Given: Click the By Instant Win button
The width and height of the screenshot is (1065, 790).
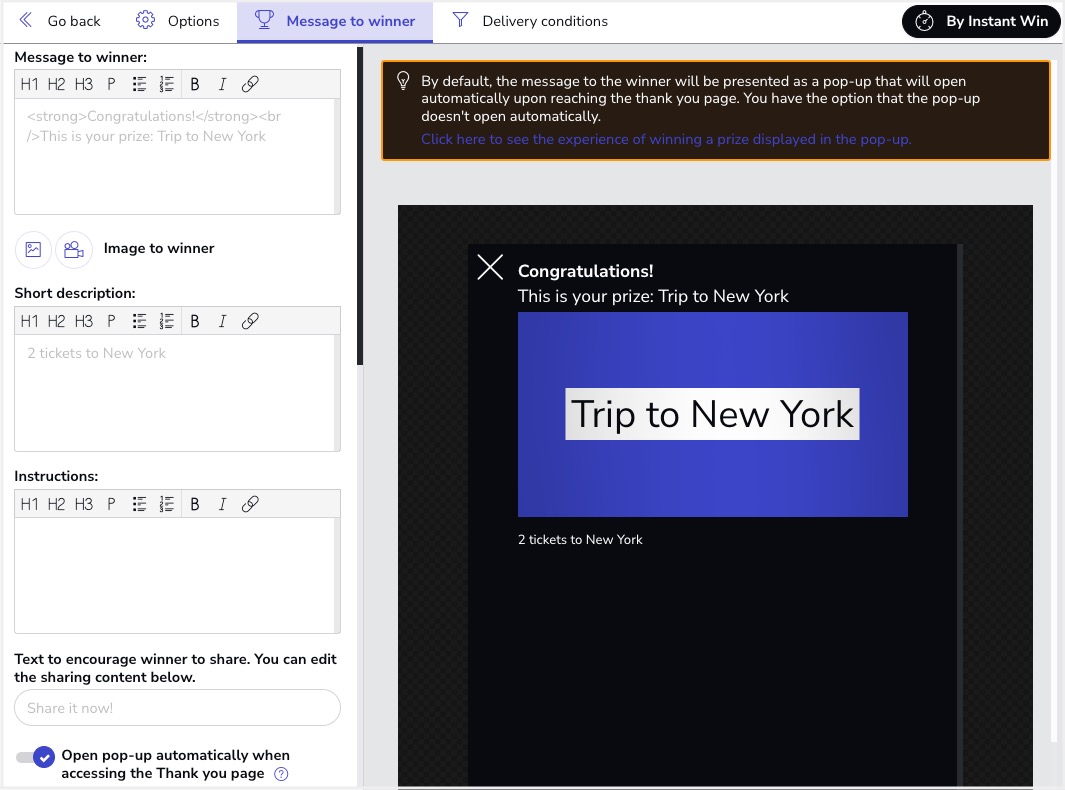Looking at the screenshot, I should (981, 21).
